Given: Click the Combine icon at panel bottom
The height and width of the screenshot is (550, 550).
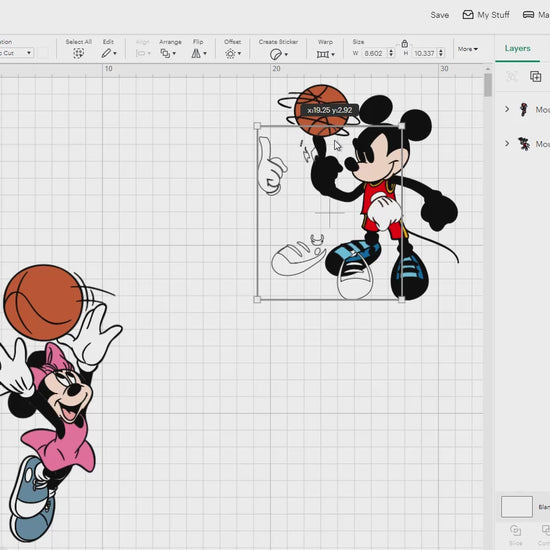Looking at the screenshot, I should tap(546, 530).
